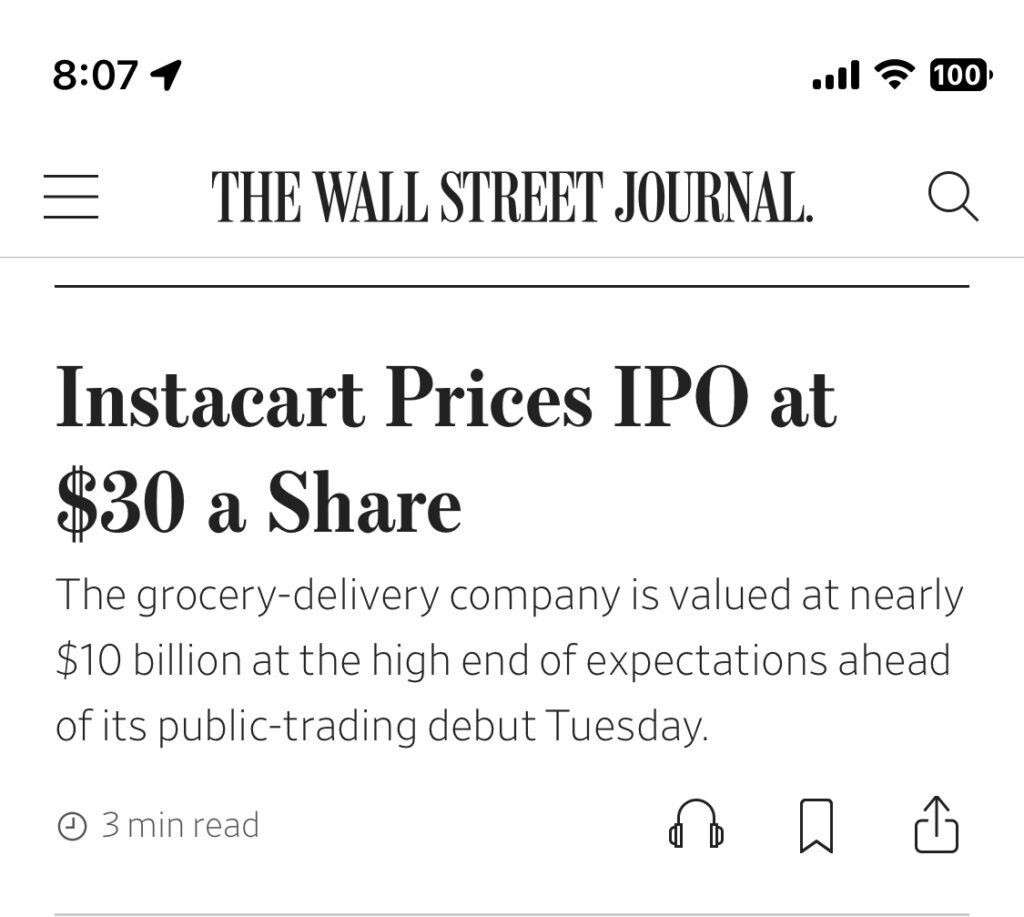Open the Instacart Prices IPO headline
The width and height of the screenshot is (1024, 917).
pyautogui.click(x=446, y=450)
